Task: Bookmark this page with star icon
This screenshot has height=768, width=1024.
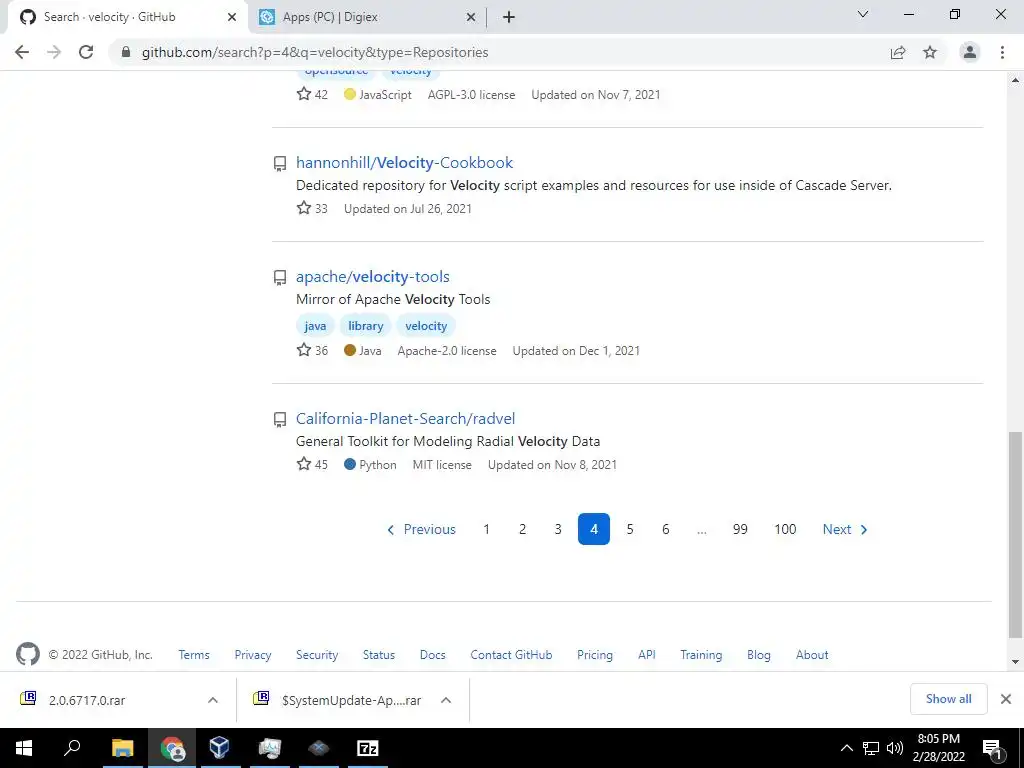Action: tap(930, 52)
